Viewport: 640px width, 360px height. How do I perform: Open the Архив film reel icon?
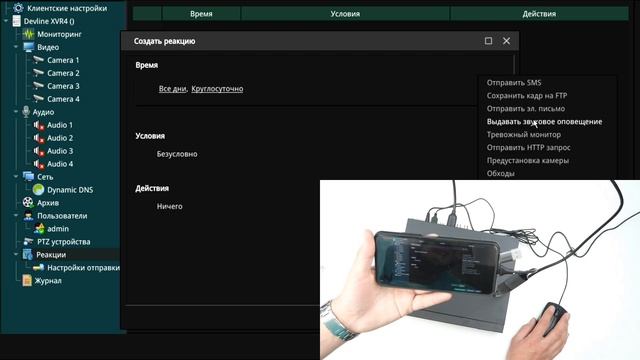pyautogui.click(x=28, y=202)
